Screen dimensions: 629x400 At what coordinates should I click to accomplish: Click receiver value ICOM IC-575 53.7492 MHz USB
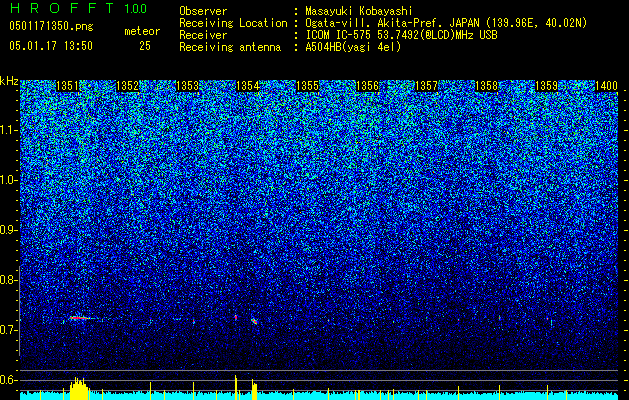402,35
